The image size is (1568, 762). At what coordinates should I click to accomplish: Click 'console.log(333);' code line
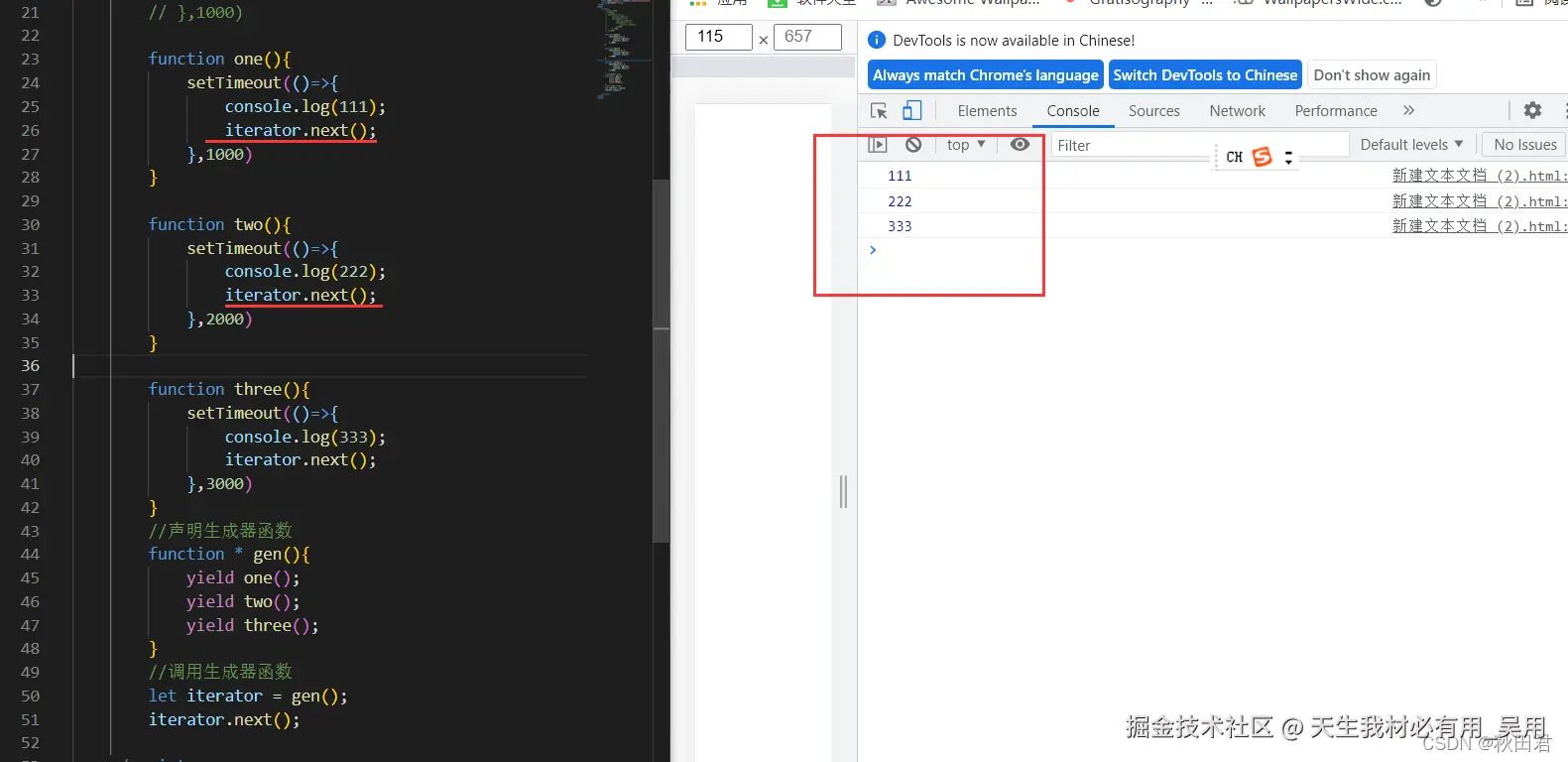pos(305,438)
